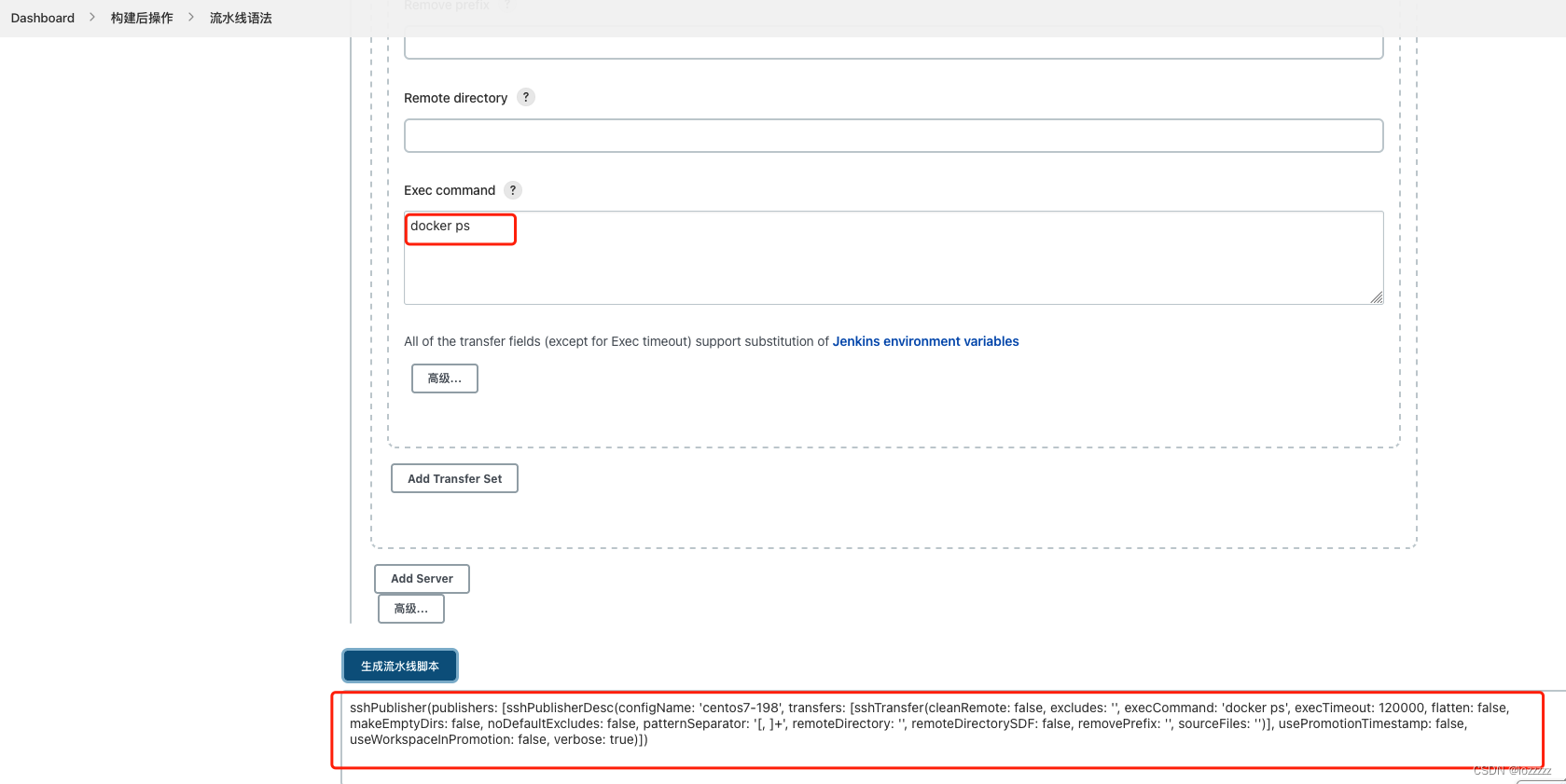Click 生成流水线脚本 button

point(400,666)
